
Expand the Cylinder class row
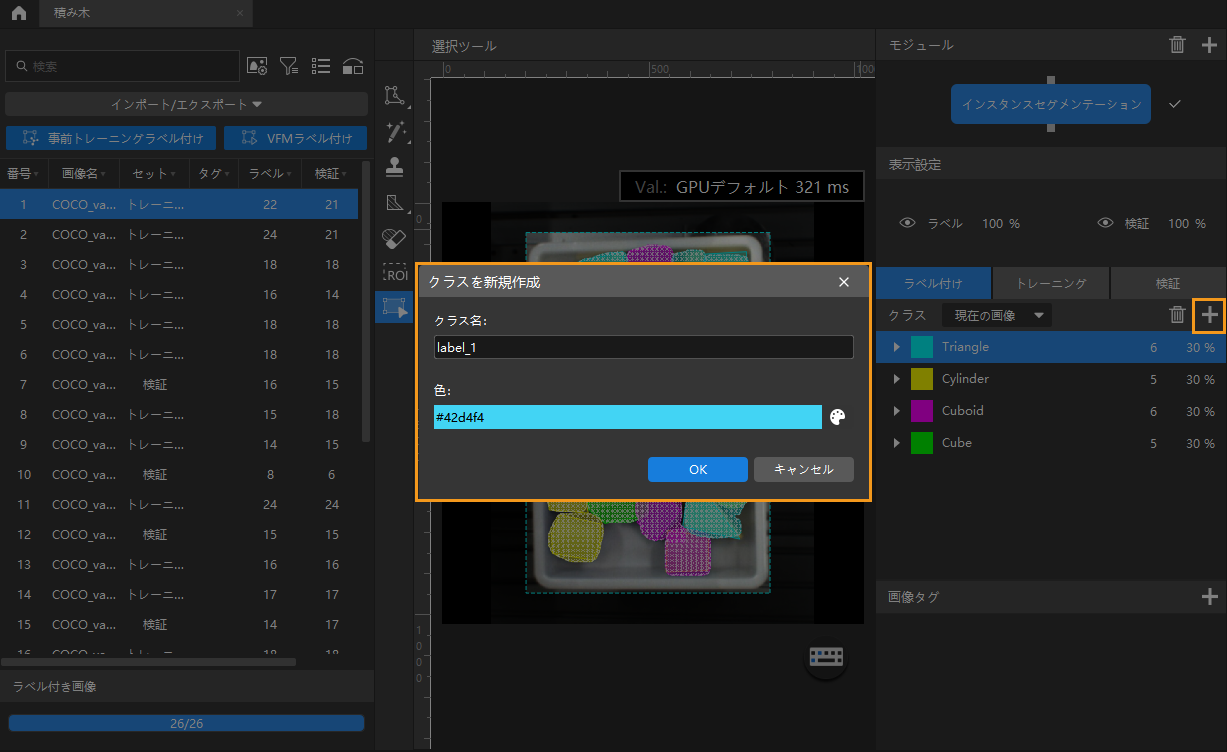click(x=896, y=379)
